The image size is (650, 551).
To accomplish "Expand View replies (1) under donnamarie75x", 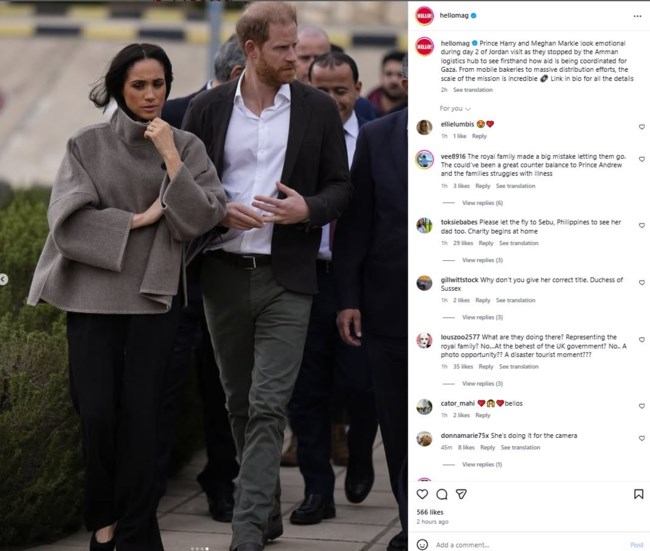I will (482, 464).
